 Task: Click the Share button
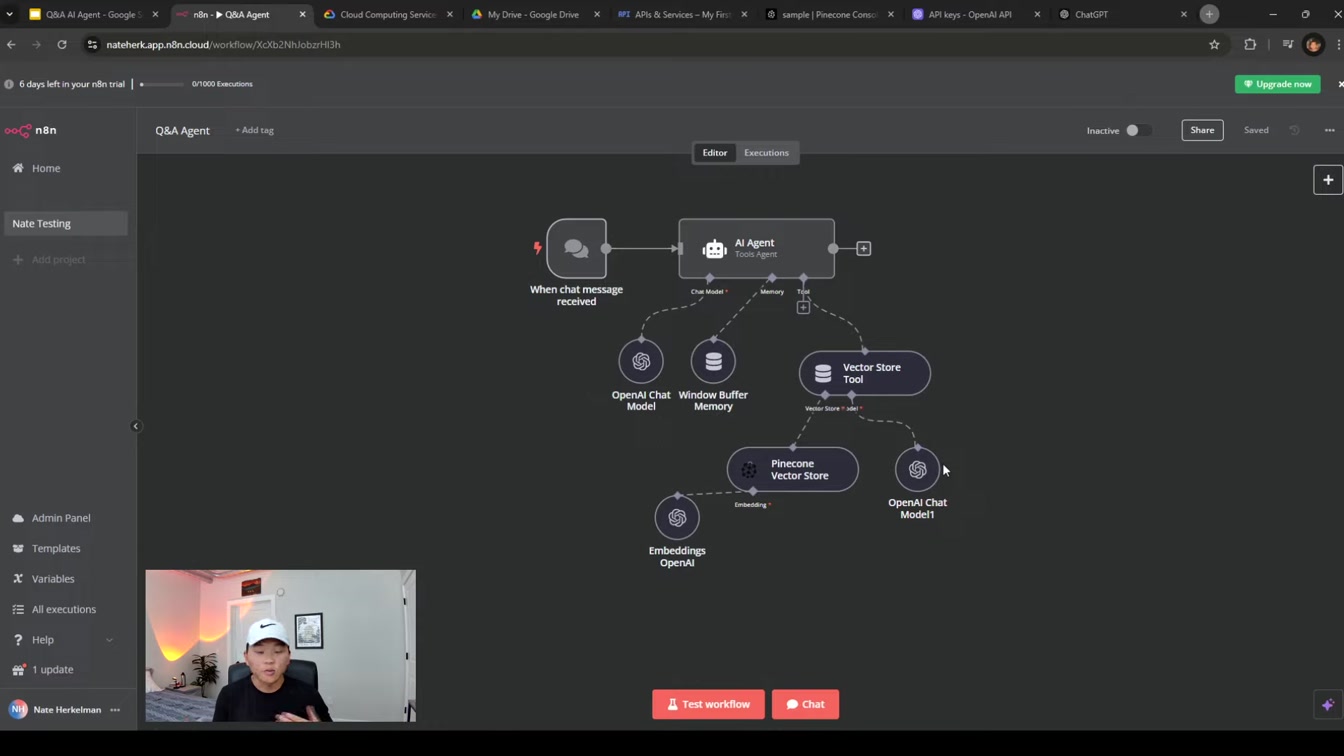[x=1202, y=130]
